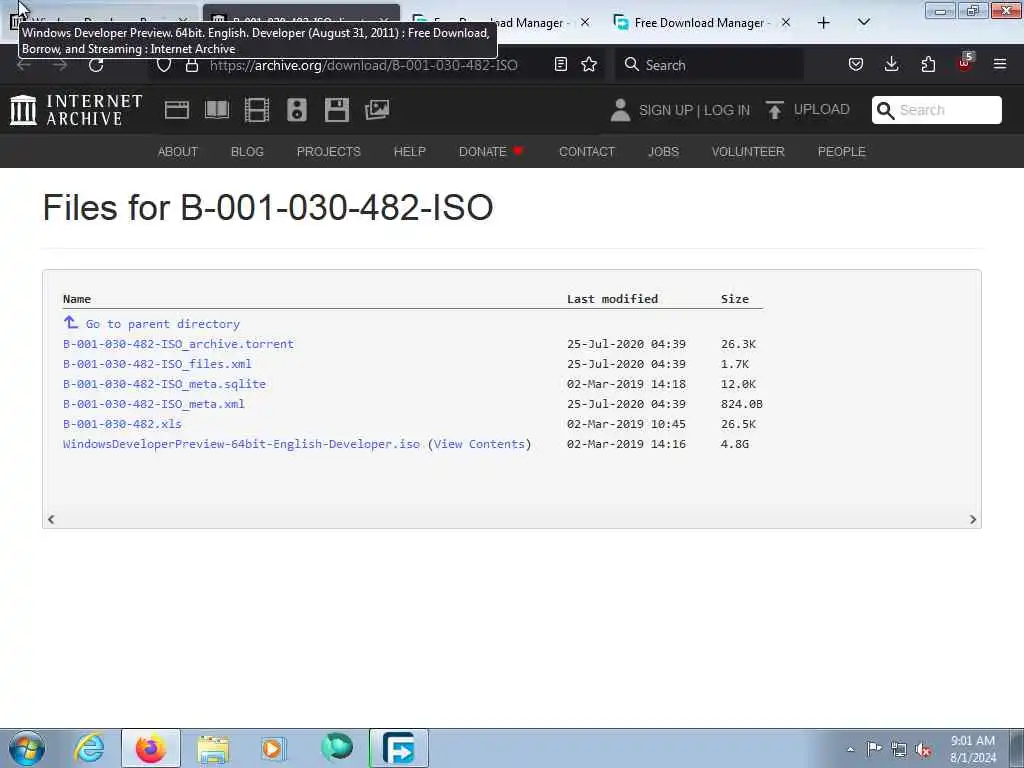Click the Upload arrow icon
The width and height of the screenshot is (1024, 768).
pos(775,110)
